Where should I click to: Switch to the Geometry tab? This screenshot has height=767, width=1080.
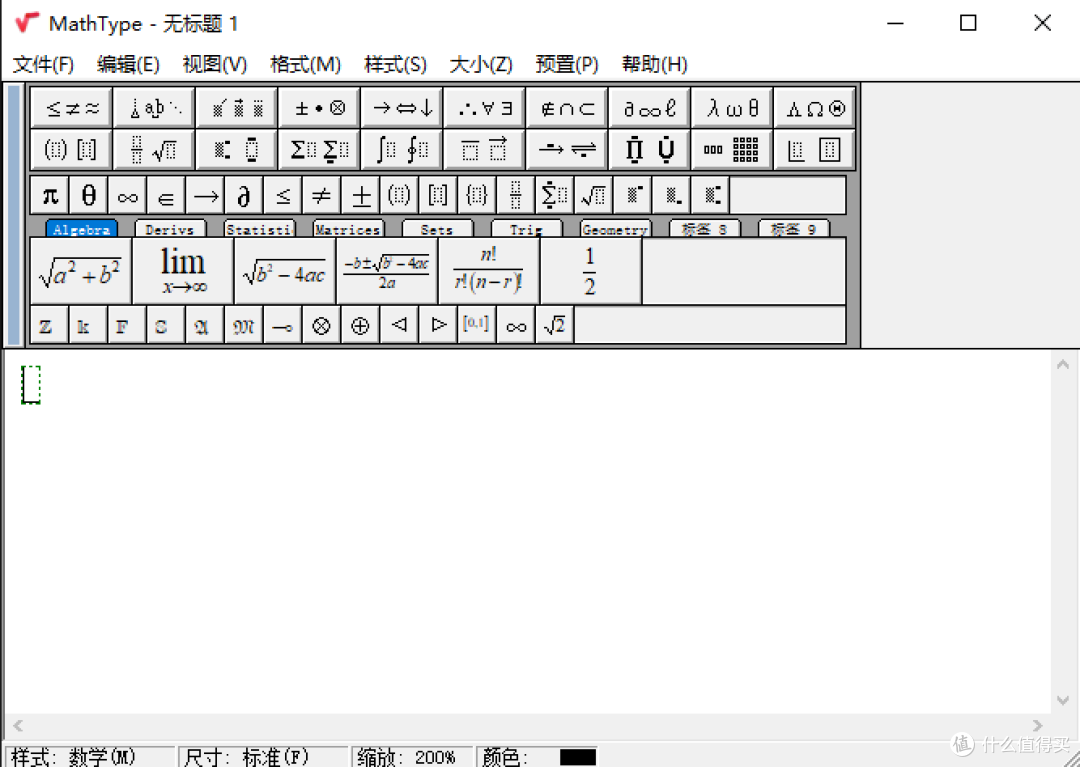click(614, 229)
